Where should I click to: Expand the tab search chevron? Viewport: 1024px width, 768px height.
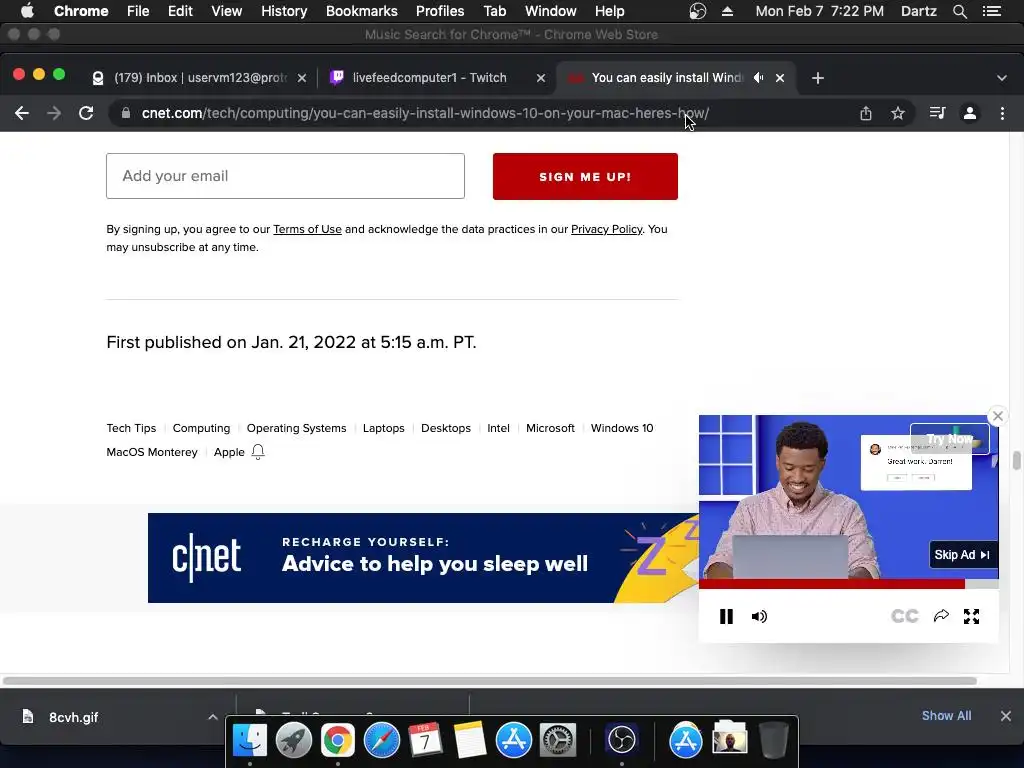coord(1002,78)
